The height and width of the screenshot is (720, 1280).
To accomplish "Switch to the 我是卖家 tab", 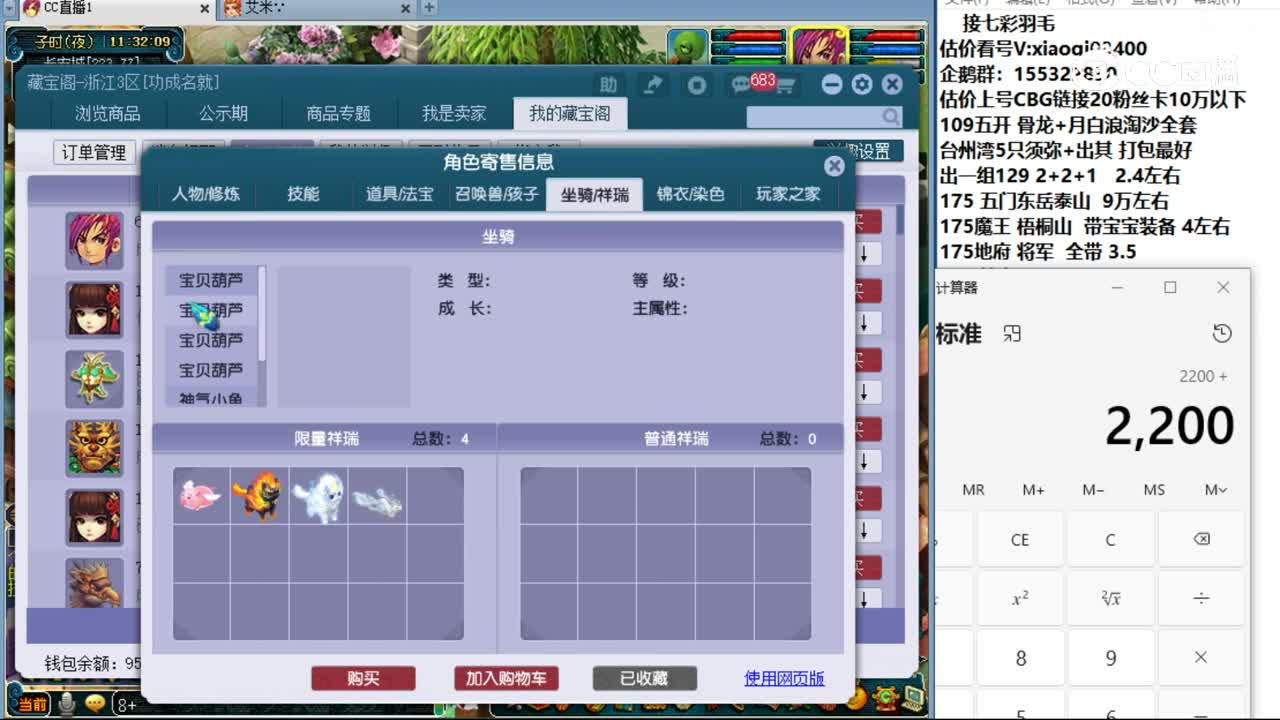I will [452, 113].
